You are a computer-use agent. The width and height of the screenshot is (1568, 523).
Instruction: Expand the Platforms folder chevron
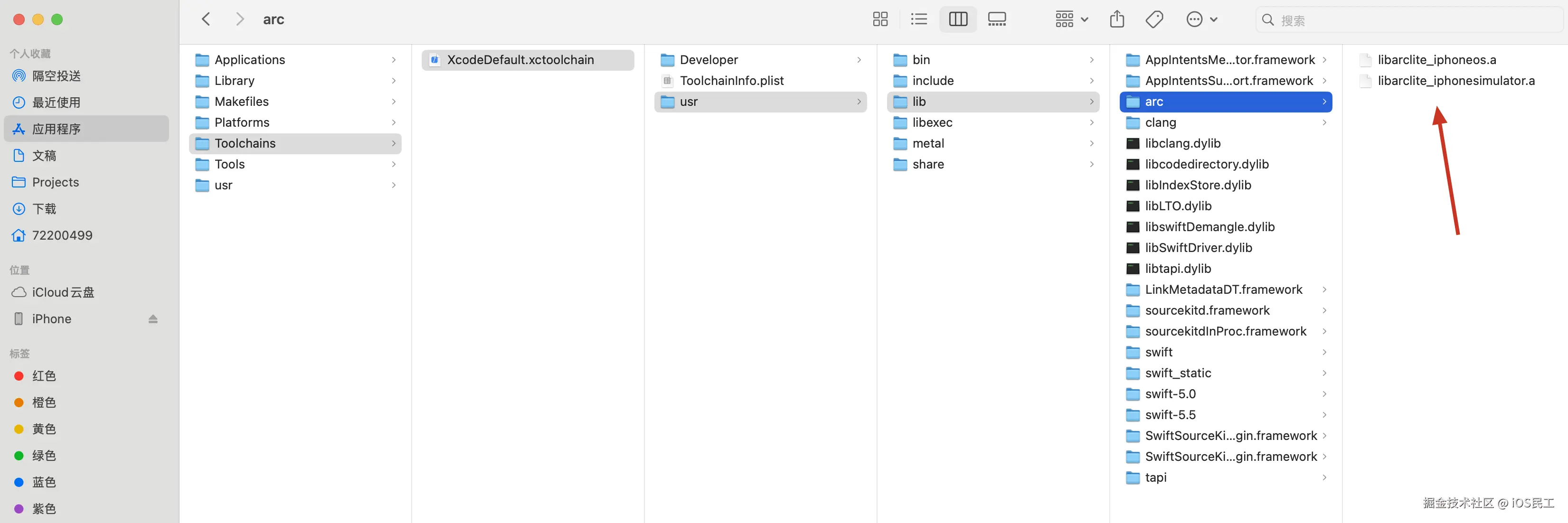(x=394, y=122)
